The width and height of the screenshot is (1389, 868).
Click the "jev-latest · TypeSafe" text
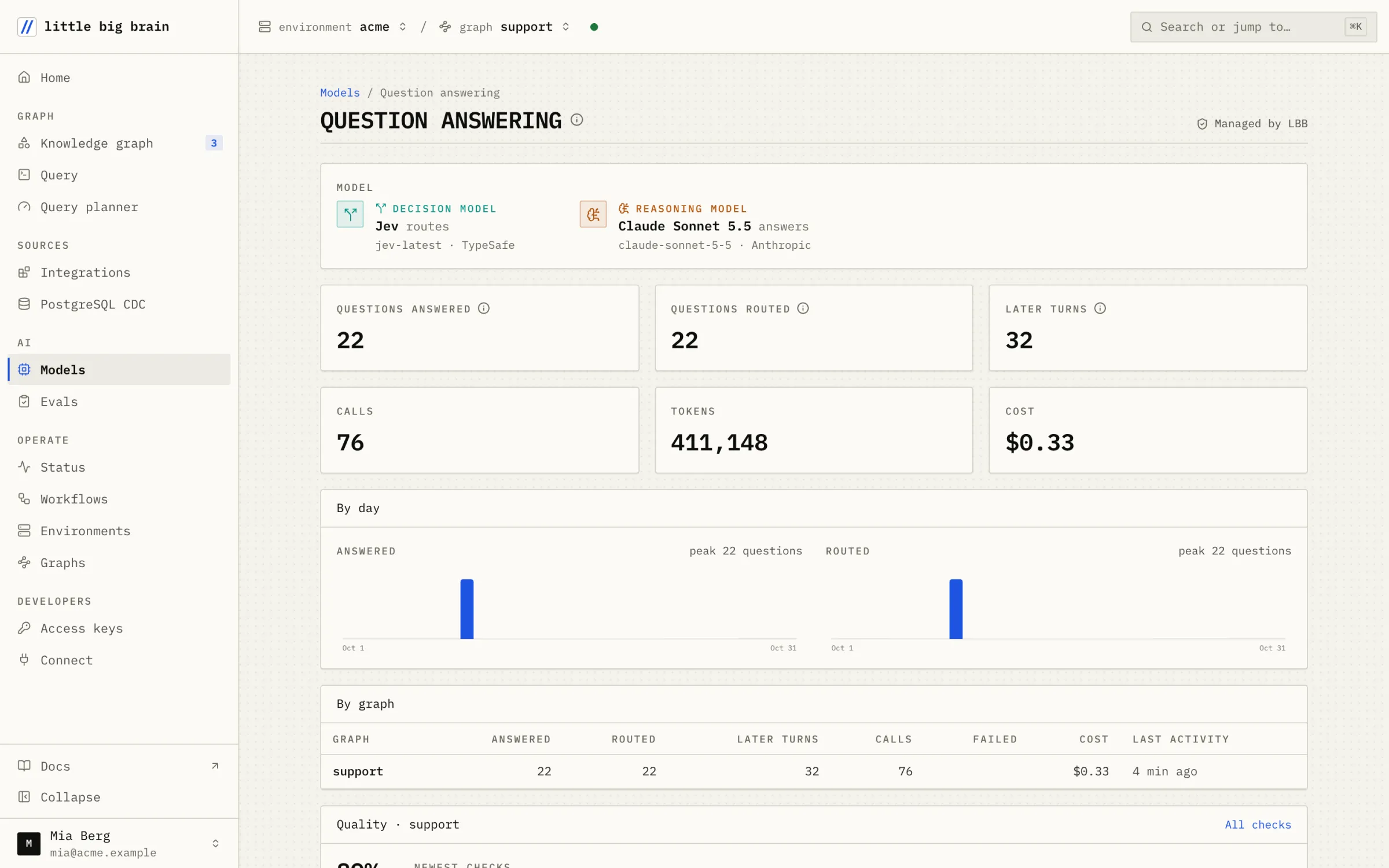pyautogui.click(x=444, y=245)
